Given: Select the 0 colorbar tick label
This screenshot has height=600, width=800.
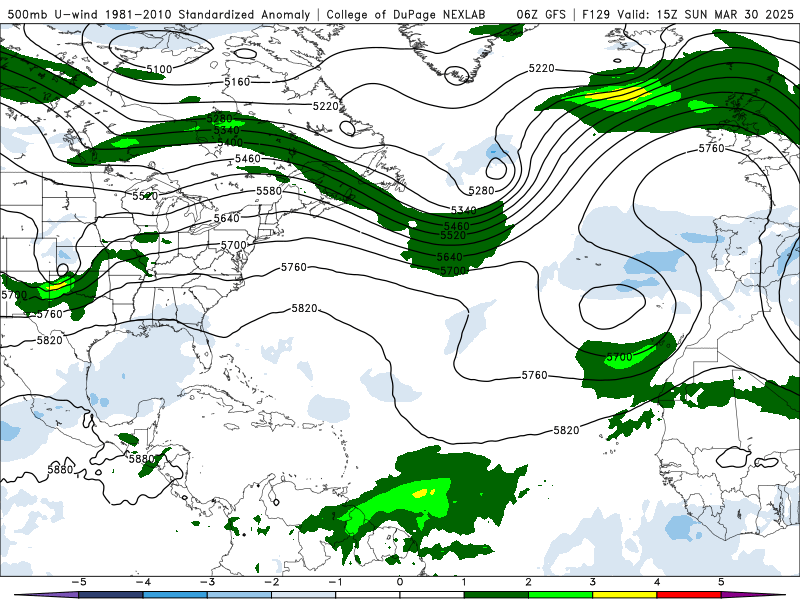Looking at the screenshot, I should [400, 582].
